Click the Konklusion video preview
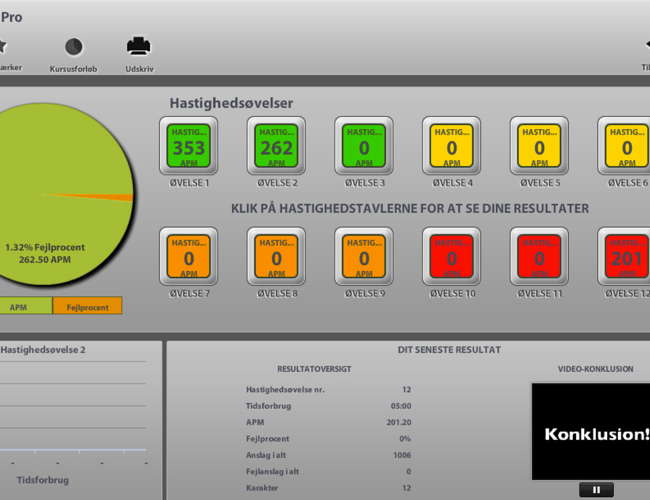 coord(591,432)
